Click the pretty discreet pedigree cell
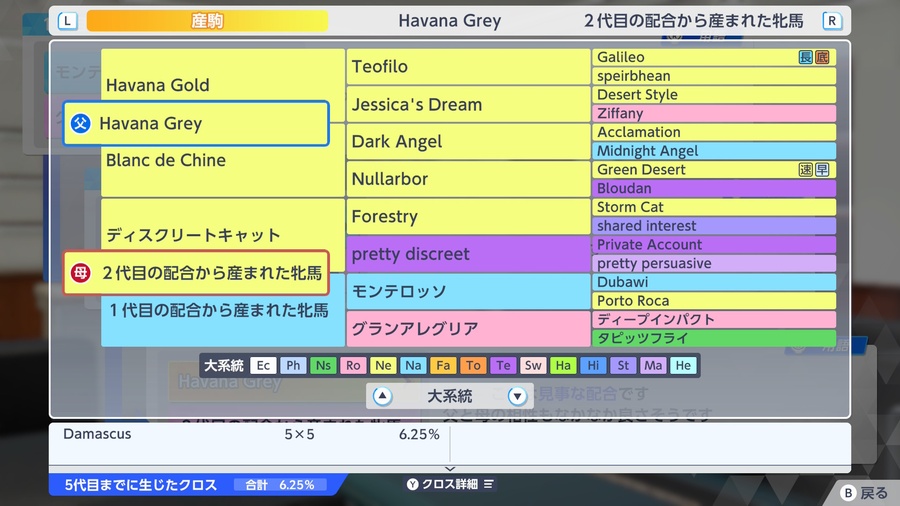This screenshot has height=506, width=900. pos(468,254)
